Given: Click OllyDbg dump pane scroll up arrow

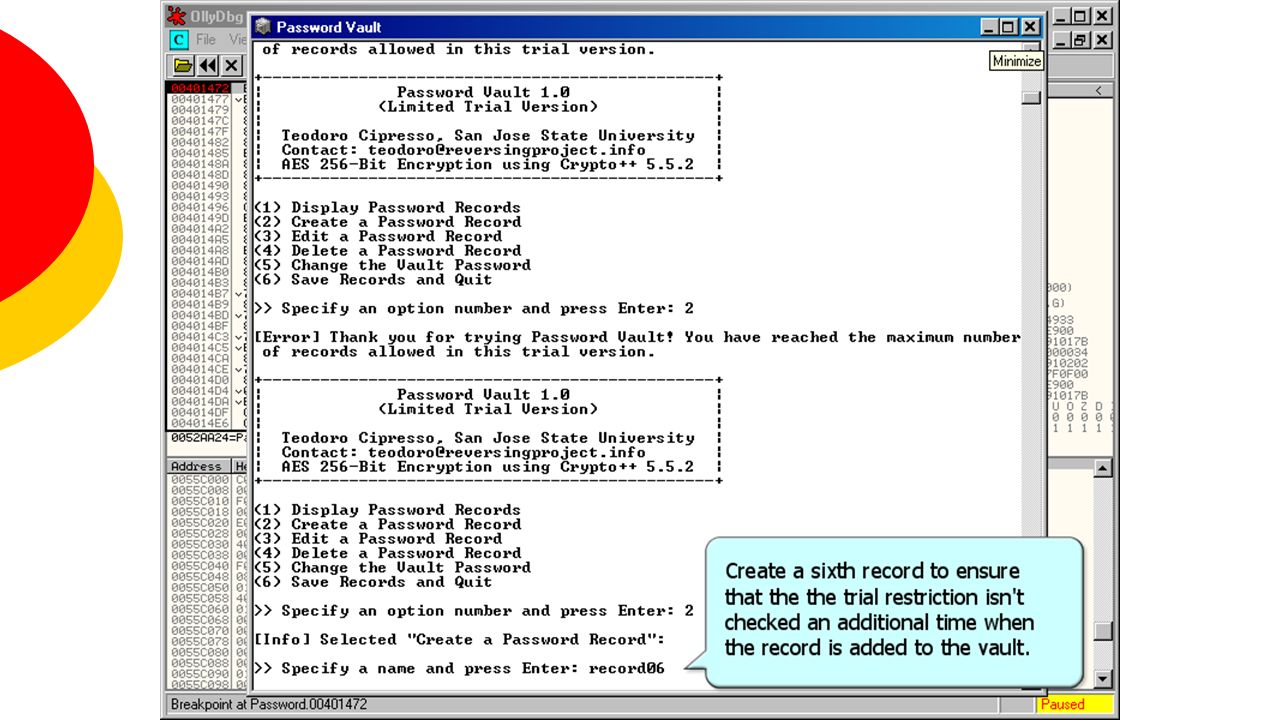Looking at the screenshot, I should click(1103, 468).
